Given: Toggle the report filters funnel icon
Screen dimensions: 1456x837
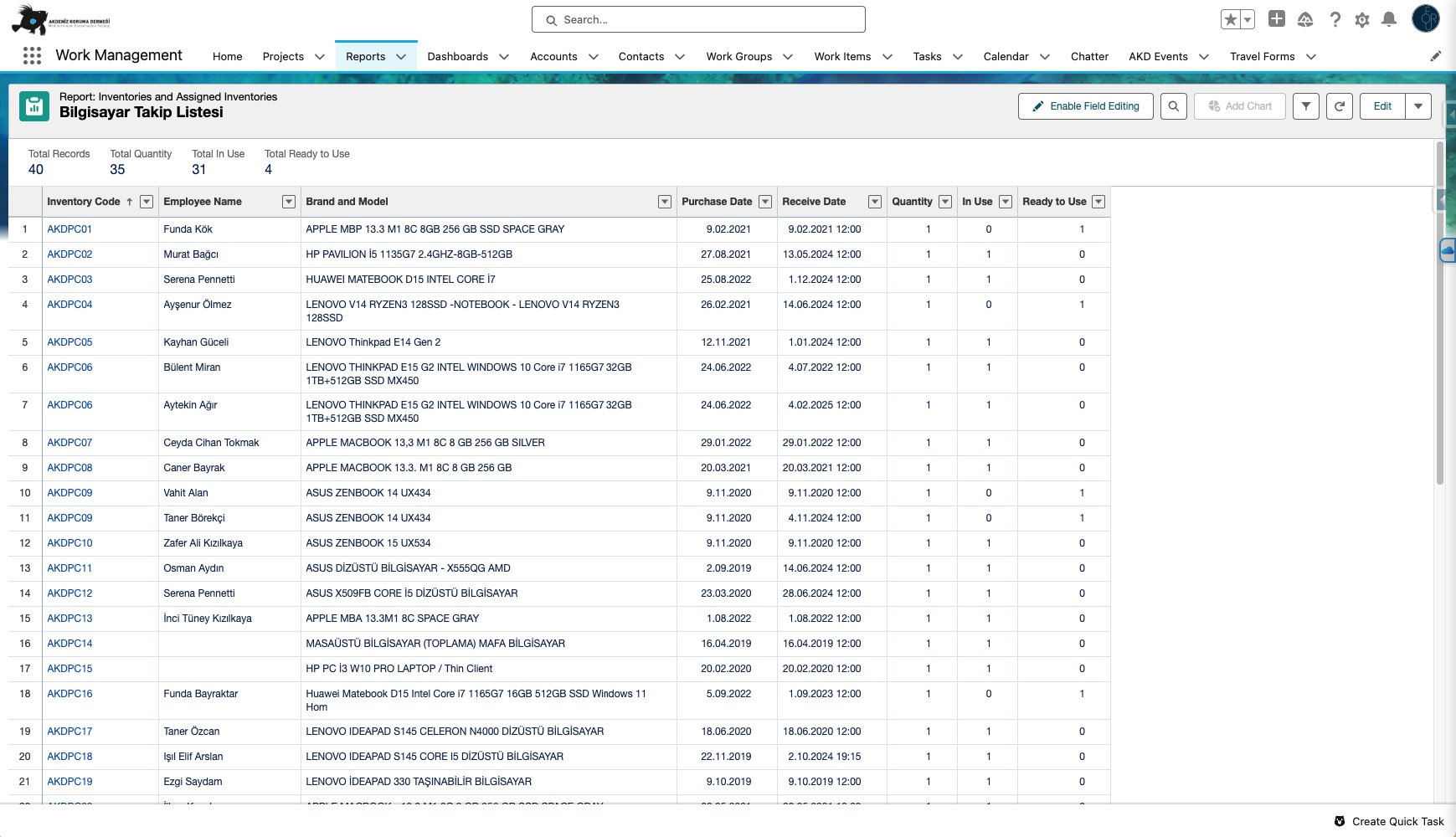Looking at the screenshot, I should tap(1306, 106).
